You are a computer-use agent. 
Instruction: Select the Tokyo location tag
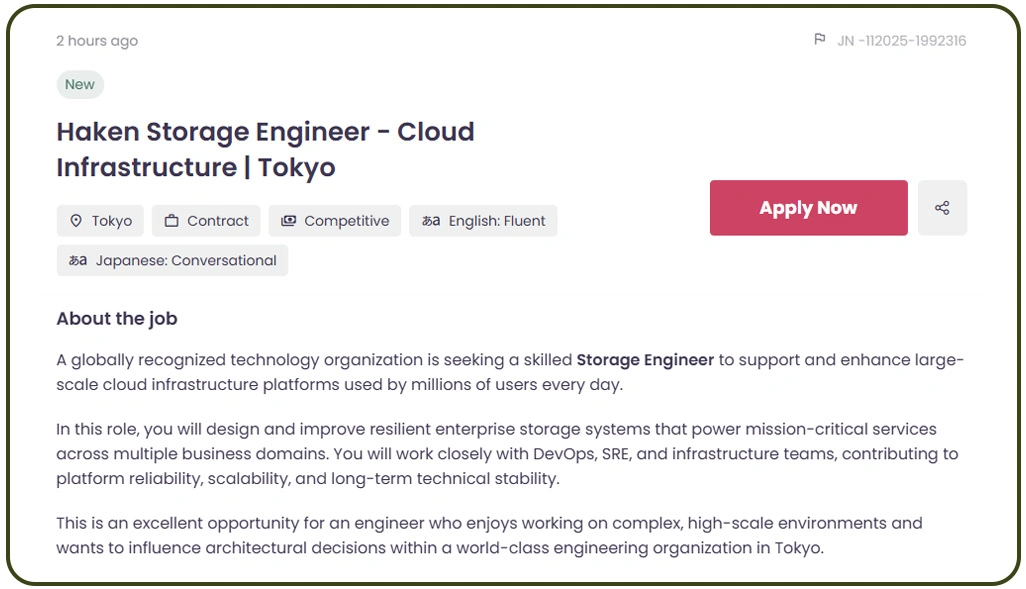pos(100,221)
